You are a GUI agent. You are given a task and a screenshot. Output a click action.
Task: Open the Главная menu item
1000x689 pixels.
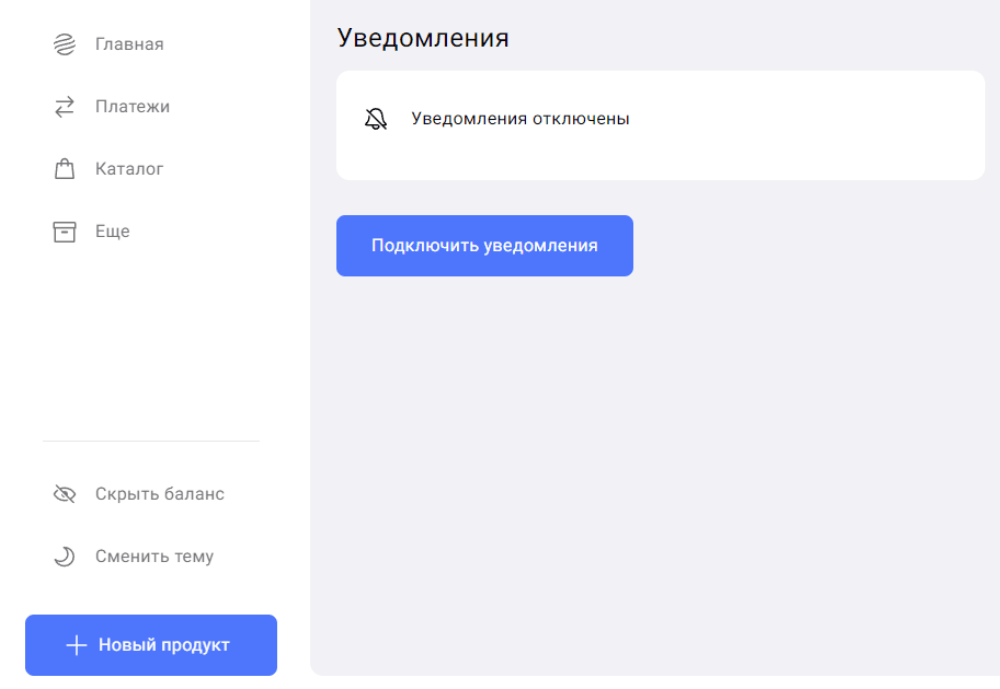coord(129,44)
